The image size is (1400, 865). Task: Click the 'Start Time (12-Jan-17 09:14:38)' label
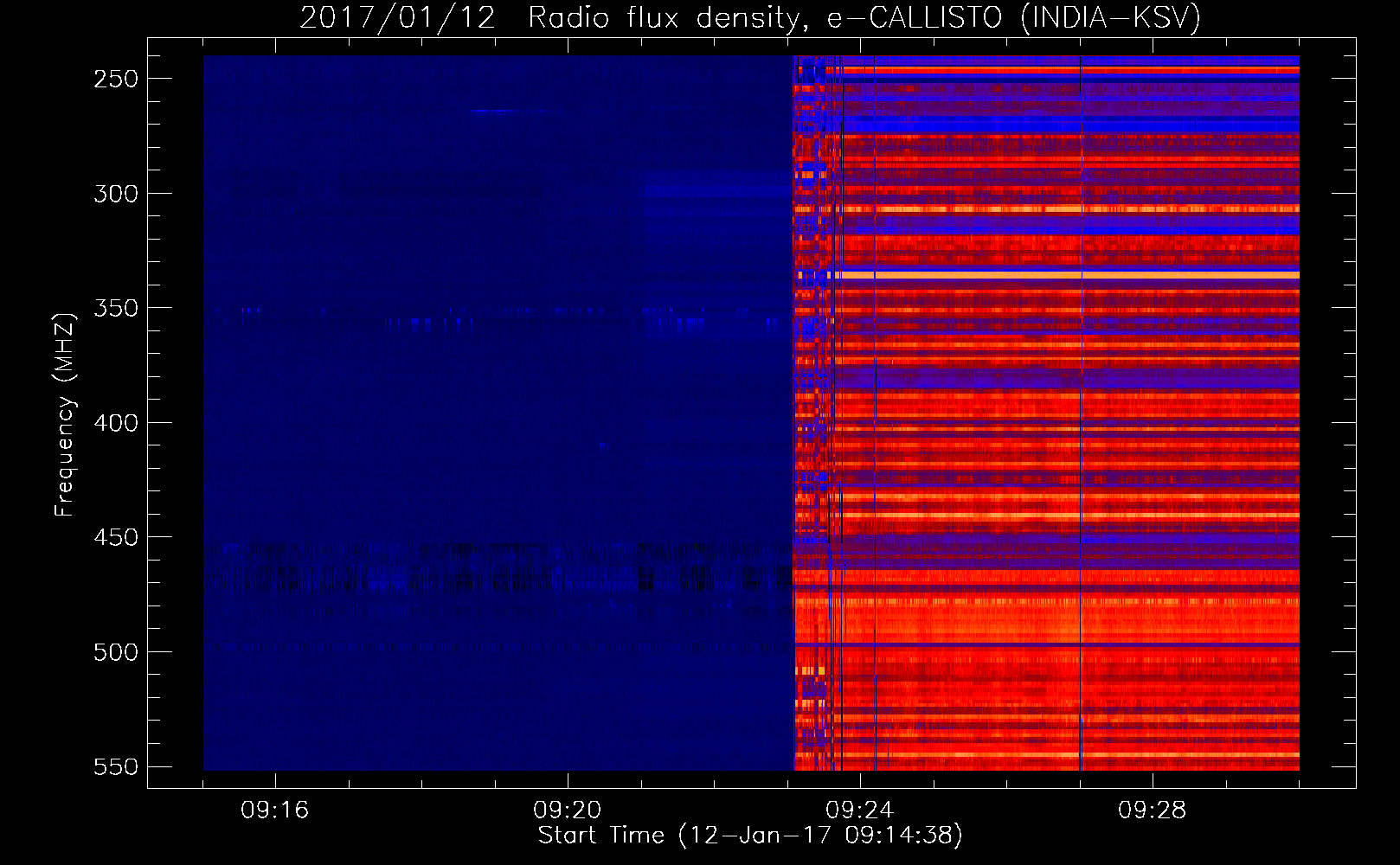(750, 836)
